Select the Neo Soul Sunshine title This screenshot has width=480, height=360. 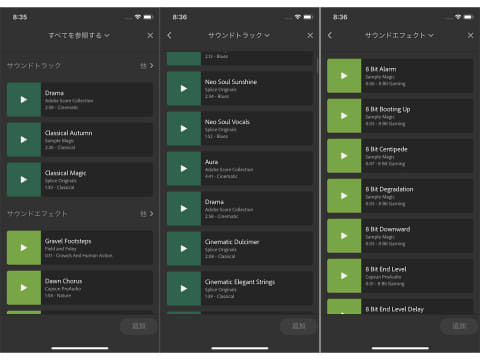tap(231, 82)
